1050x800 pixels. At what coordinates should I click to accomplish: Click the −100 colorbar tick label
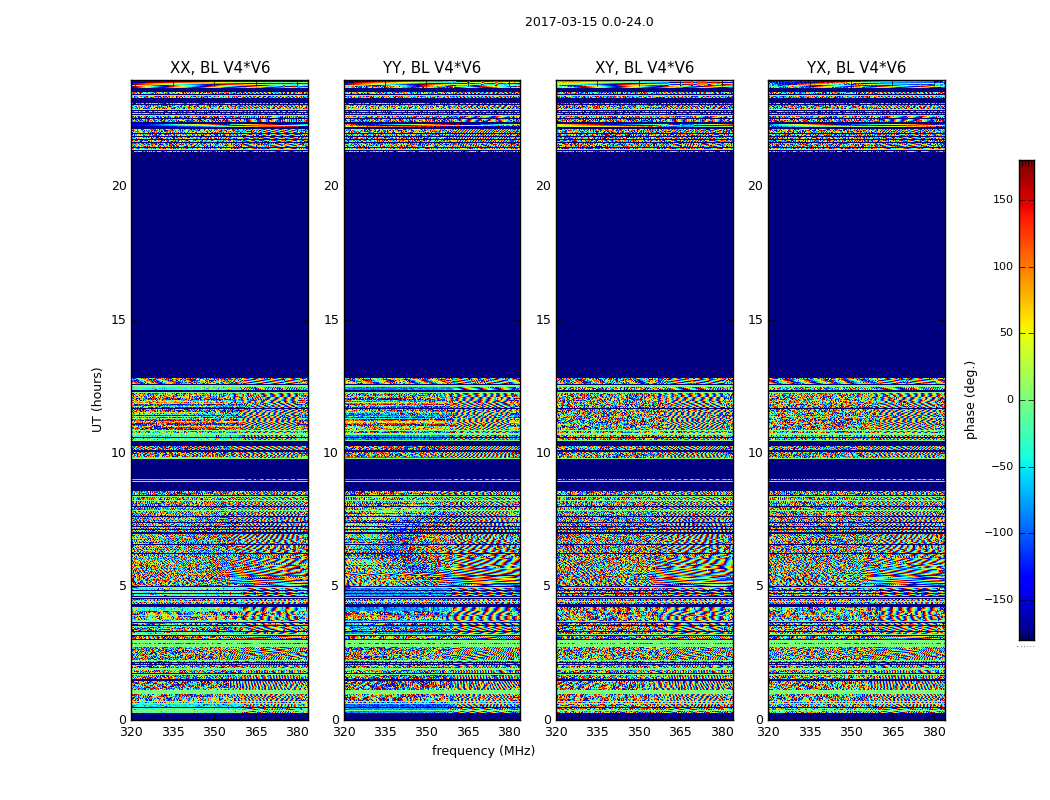click(998, 532)
